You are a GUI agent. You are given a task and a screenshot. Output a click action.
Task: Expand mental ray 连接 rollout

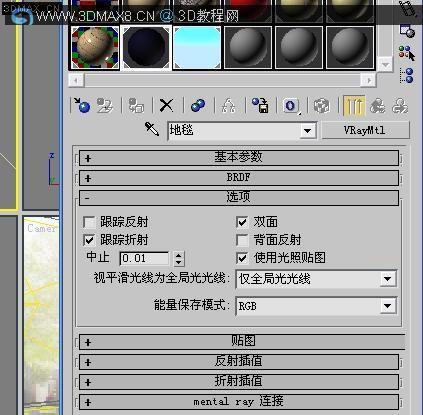click(x=239, y=402)
